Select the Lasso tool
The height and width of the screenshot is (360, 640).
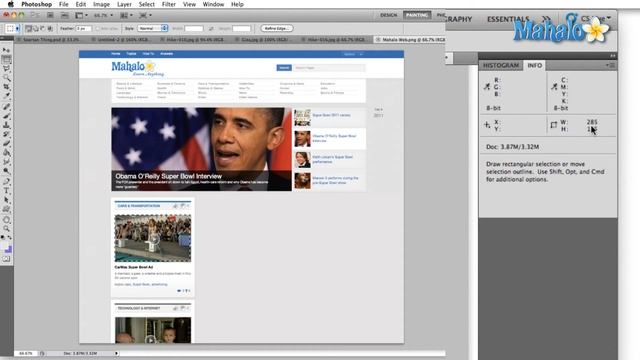pos(6,69)
